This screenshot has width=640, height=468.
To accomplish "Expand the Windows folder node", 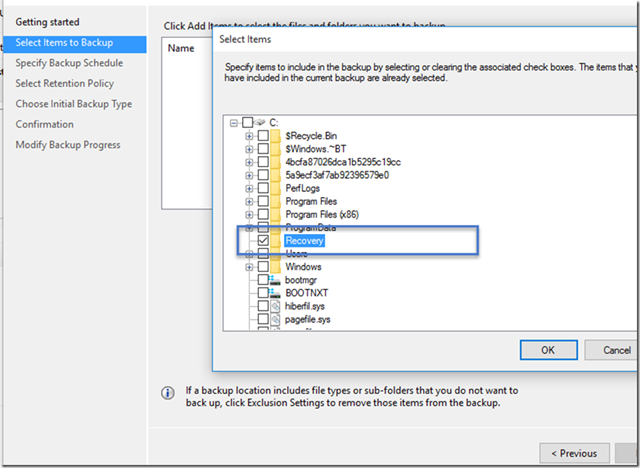I will tap(249, 267).
